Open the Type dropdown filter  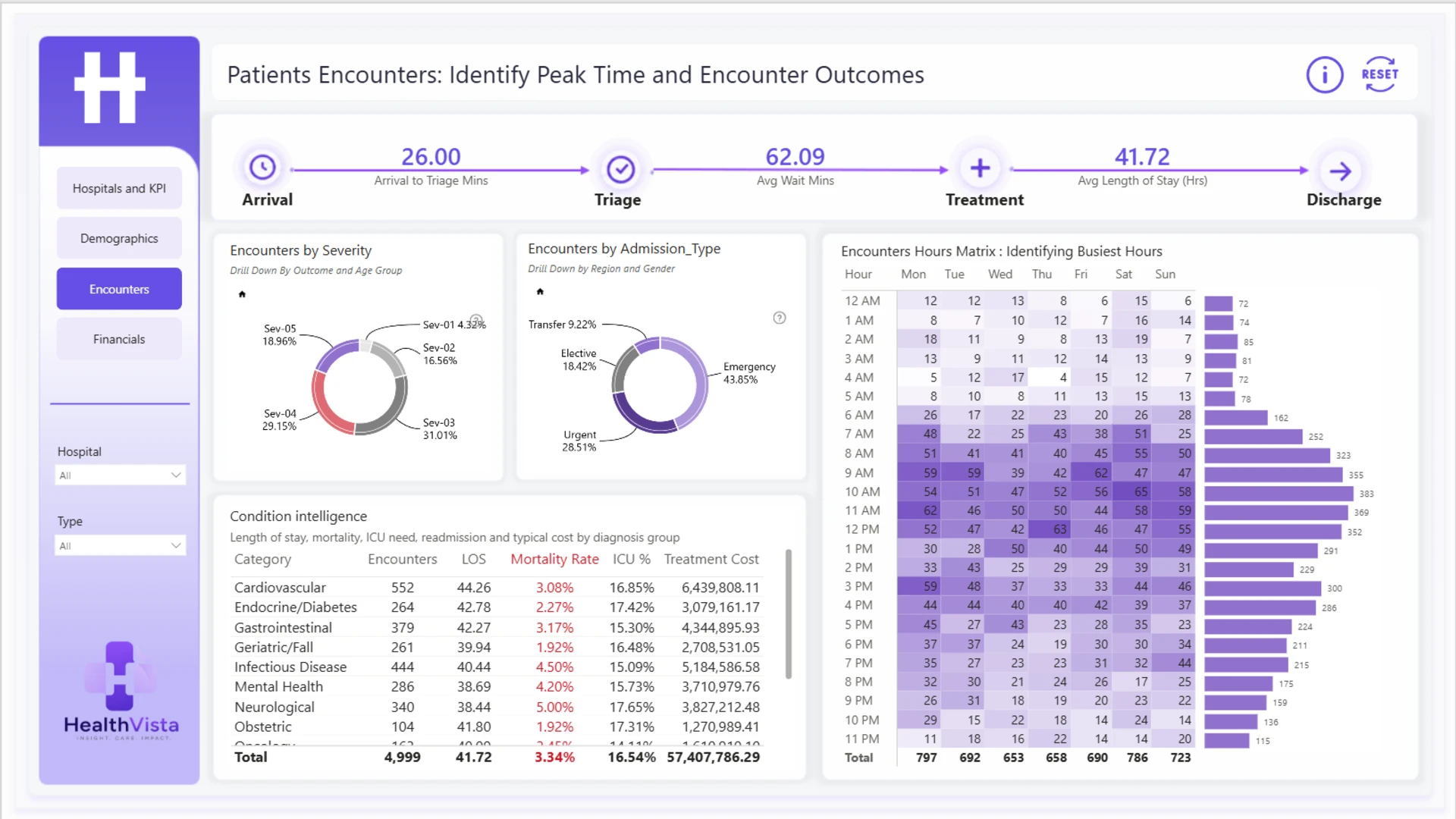pos(120,546)
